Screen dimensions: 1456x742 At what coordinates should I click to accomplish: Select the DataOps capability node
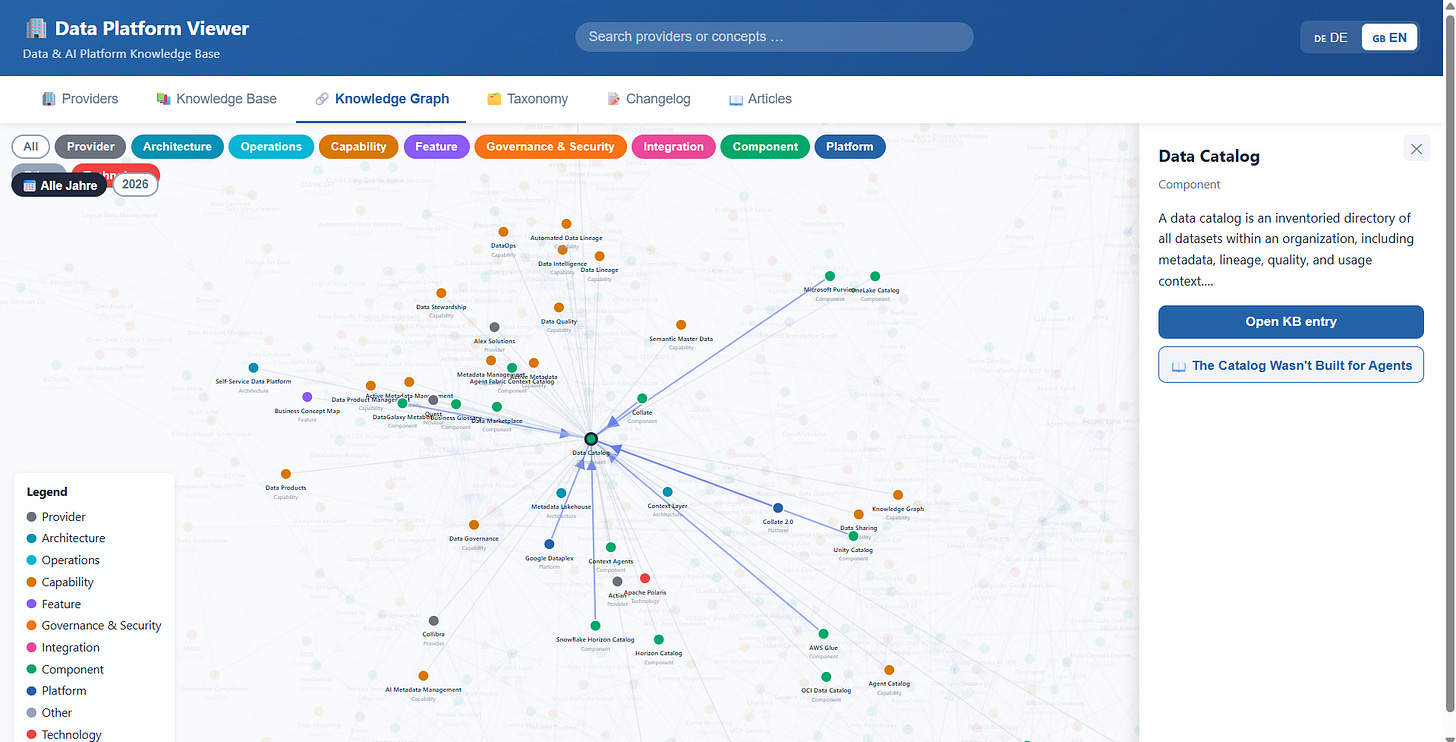[x=503, y=231]
